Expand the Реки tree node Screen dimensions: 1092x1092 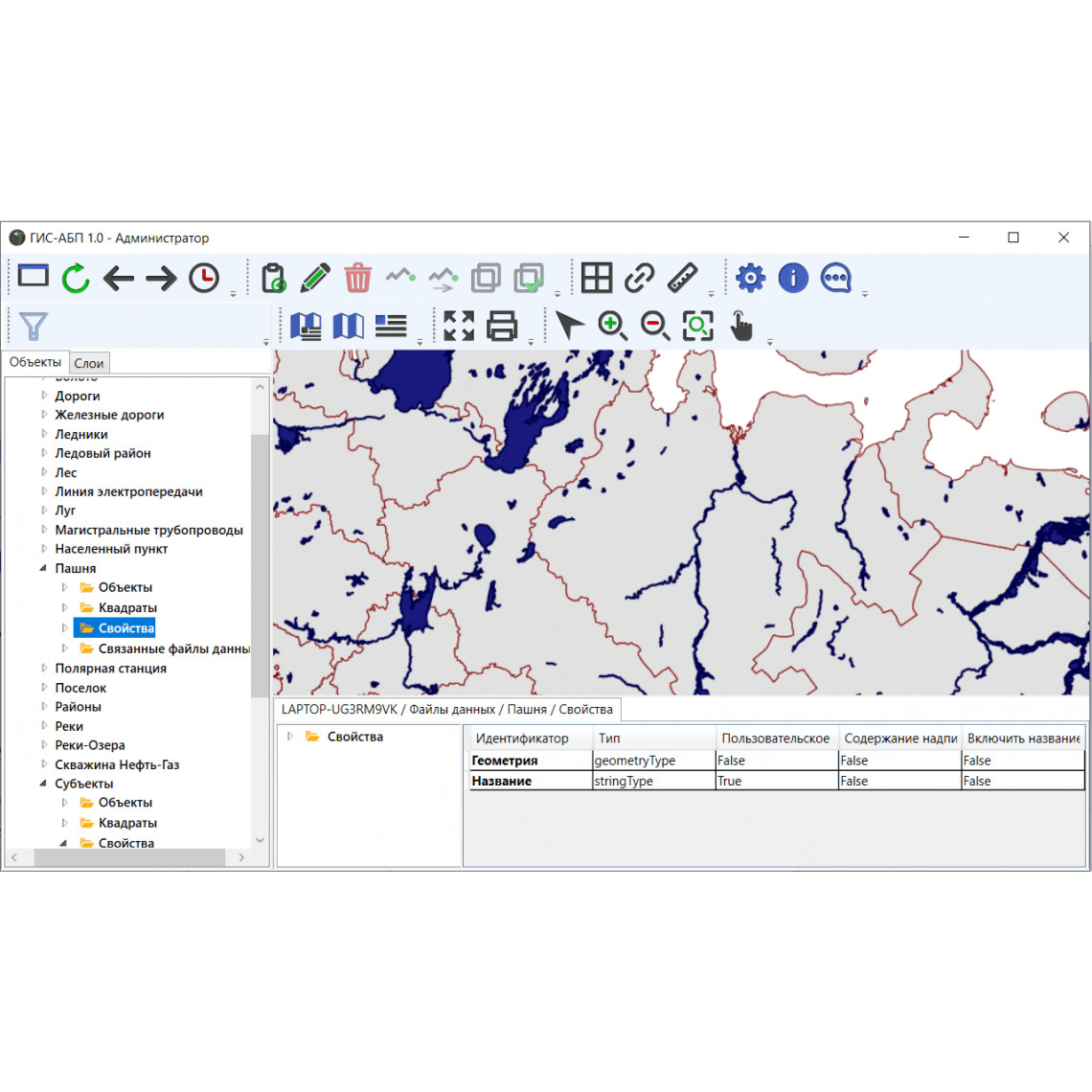pyautogui.click(x=43, y=726)
